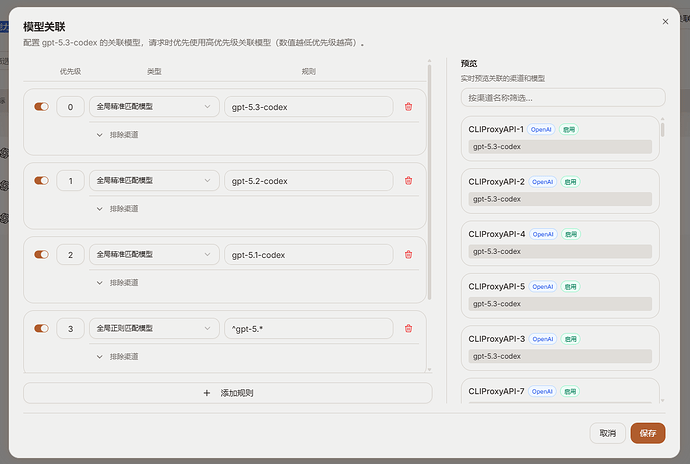This screenshot has height=464, width=690.
Task: Select the CLIProxyAPI-5 channel name
Action: [x=497, y=287]
